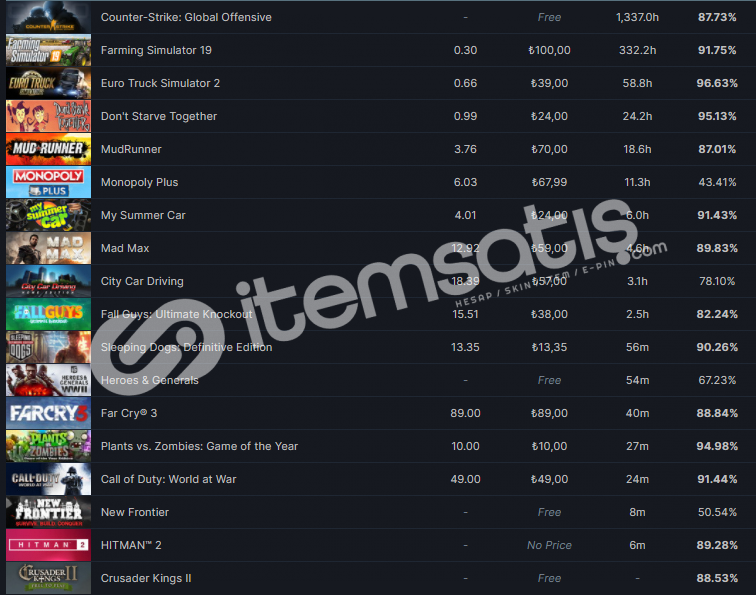Click the Farming Simulator 19 cover image
The height and width of the screenshot is (595, 756).
coord(48,50)
